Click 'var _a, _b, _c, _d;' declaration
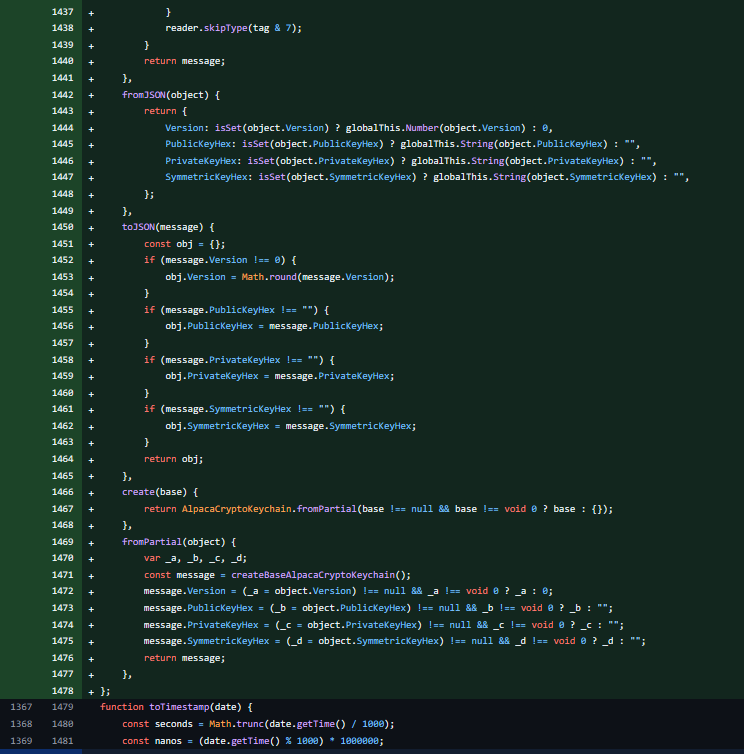 click(x=195, y=558)
